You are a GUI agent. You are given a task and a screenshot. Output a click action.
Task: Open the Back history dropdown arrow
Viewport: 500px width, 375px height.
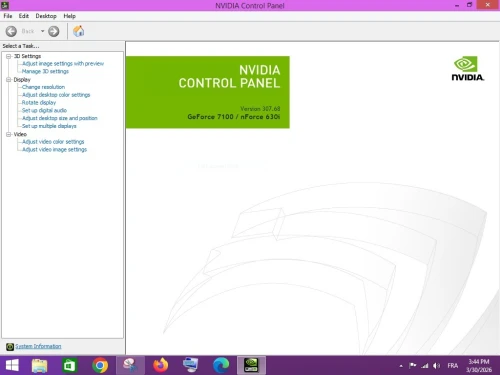(42, 31)
